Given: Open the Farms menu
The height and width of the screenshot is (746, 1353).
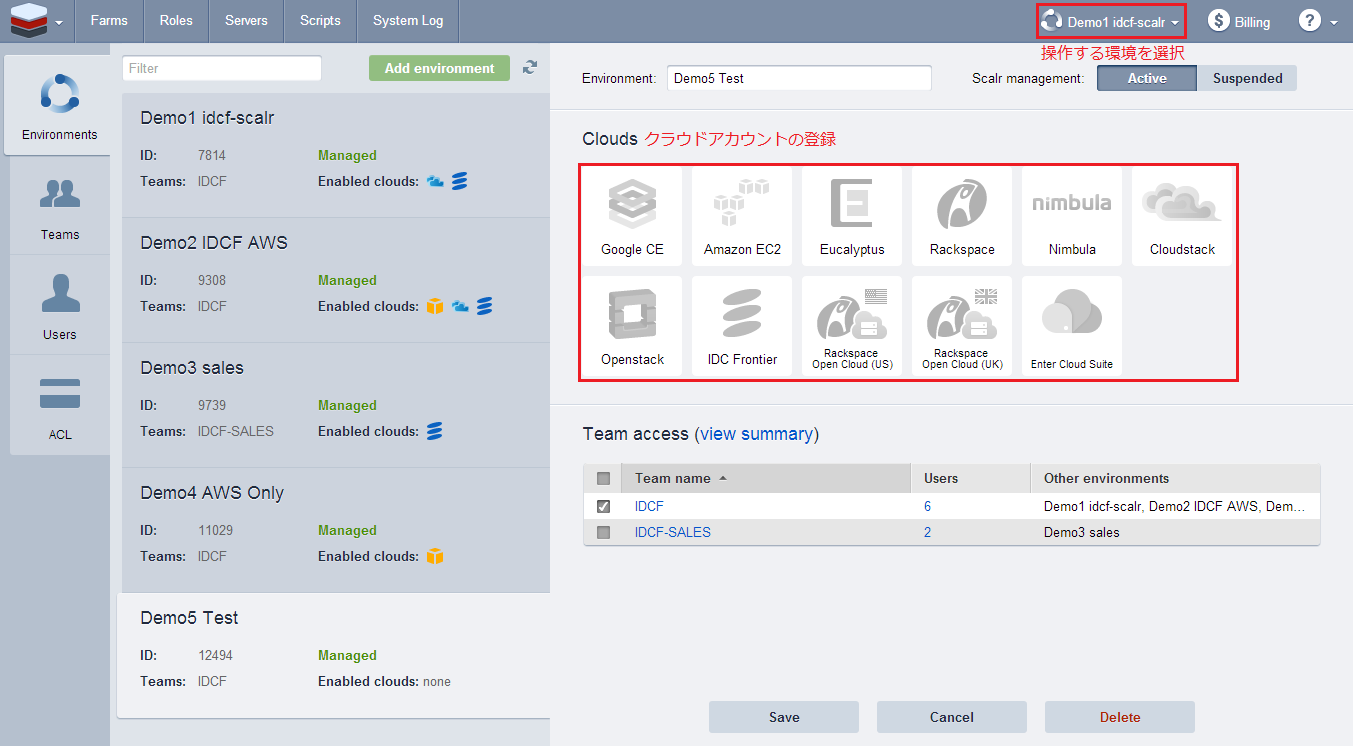Looking at the screenshot, I should [109, 21].
